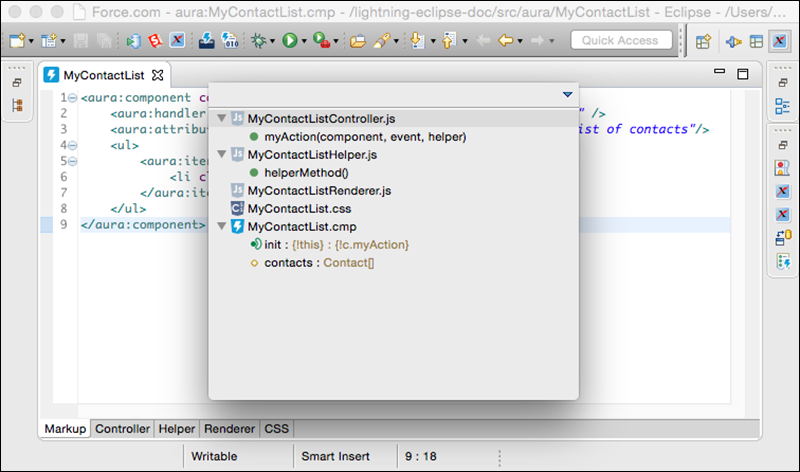Select MyContactListController.js in the outline
The image size is (800, 472).
[x=321, y=119]
